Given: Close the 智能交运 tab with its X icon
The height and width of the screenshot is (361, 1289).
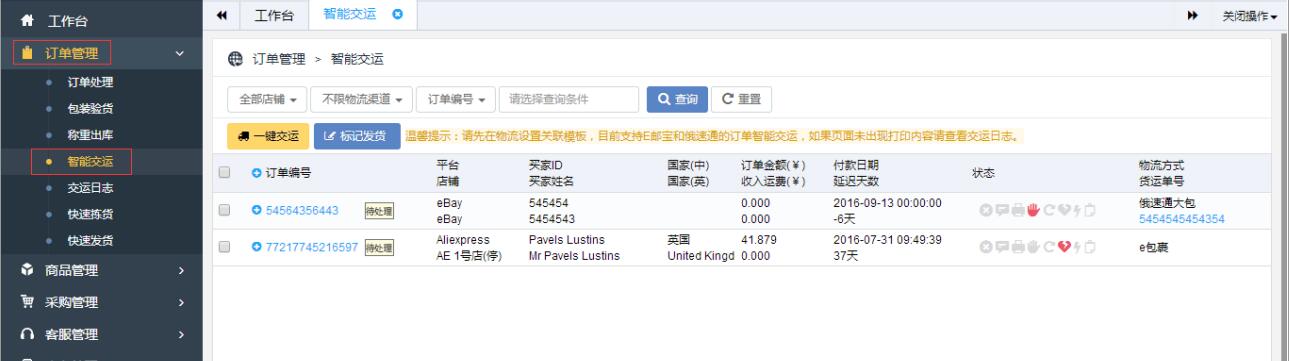Looking at the screenshot, I should click(x=397, y=14).
